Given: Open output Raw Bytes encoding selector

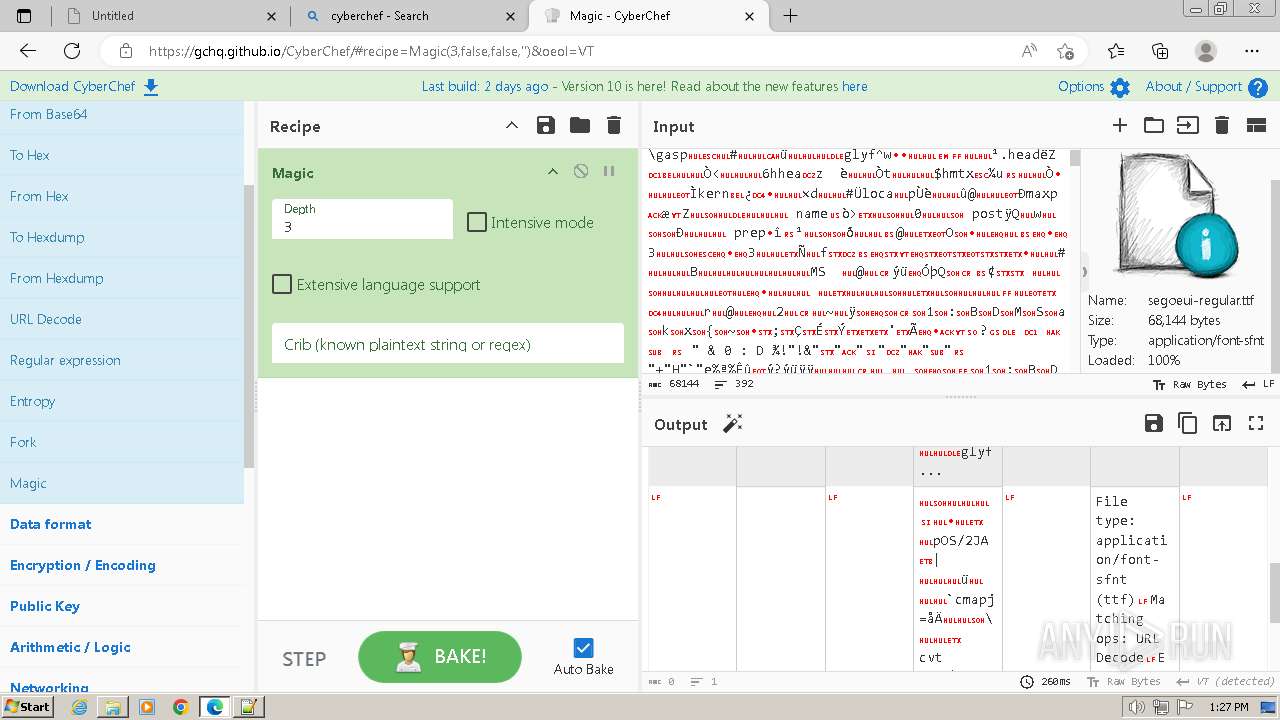Looking at the screenshot, I should 1125,681.
